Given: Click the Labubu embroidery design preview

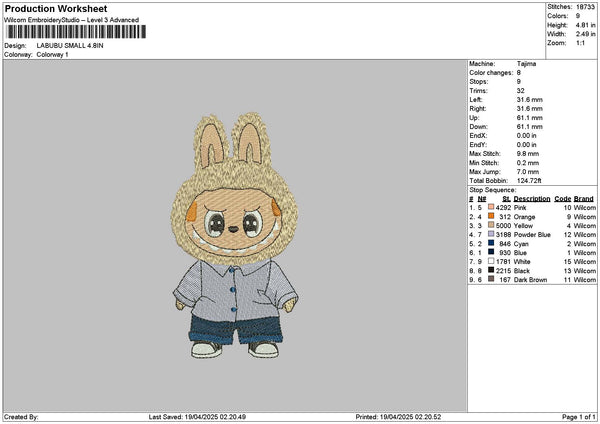Looking at the screenshot, I should [235, 235].
